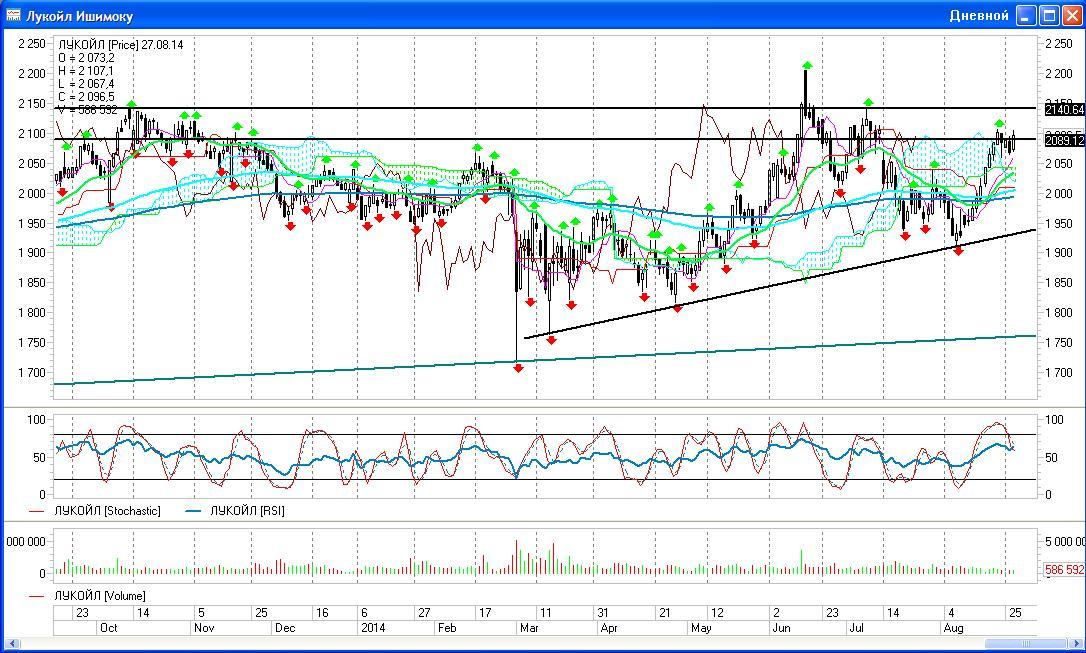Click the 'Feb' month label on time axis
This screenshot has height=653, width=1086.
447,628
